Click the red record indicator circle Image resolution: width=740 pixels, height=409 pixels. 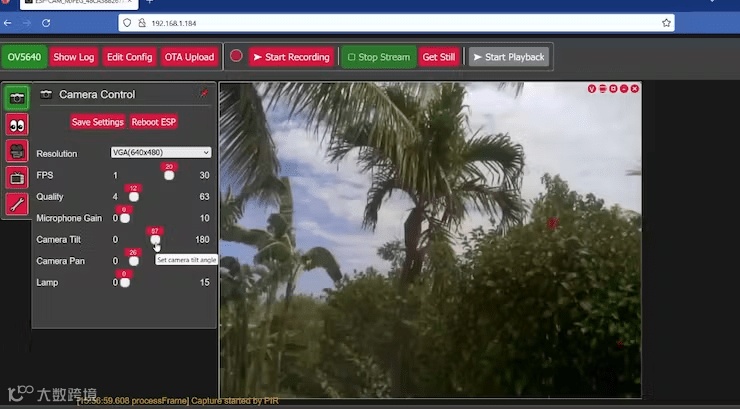(236, 56)
